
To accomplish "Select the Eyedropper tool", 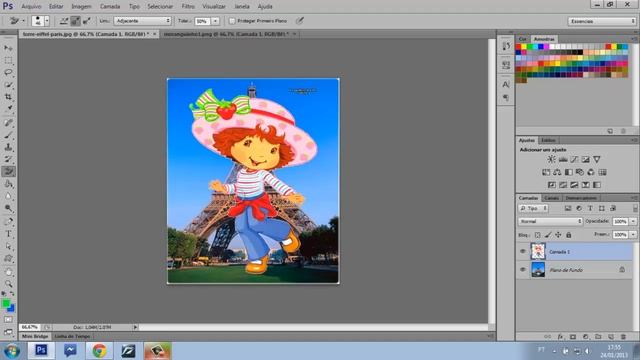I will (8, 109).
